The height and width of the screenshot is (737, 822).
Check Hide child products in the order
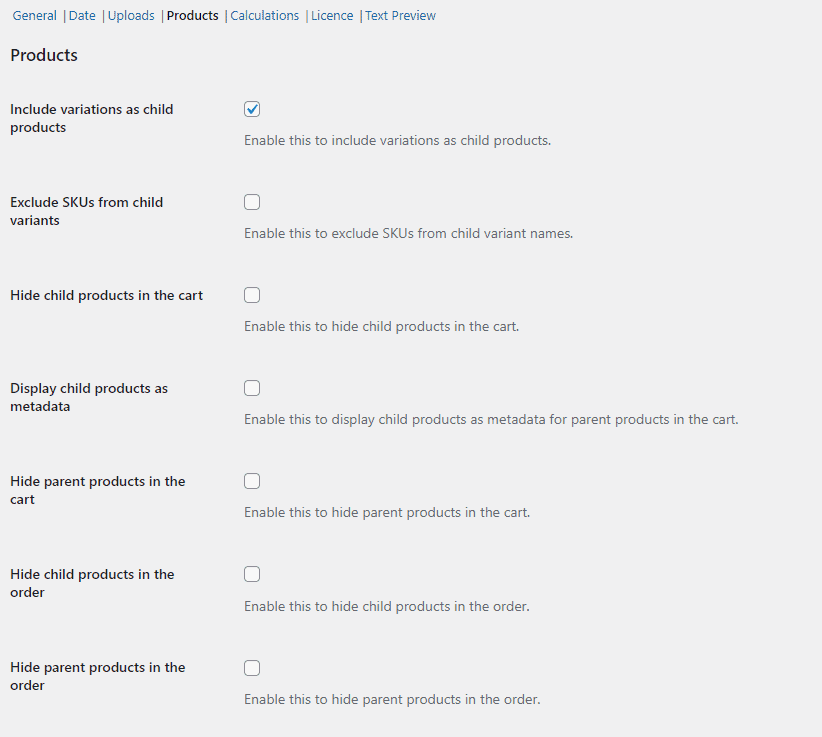(252, 574)
